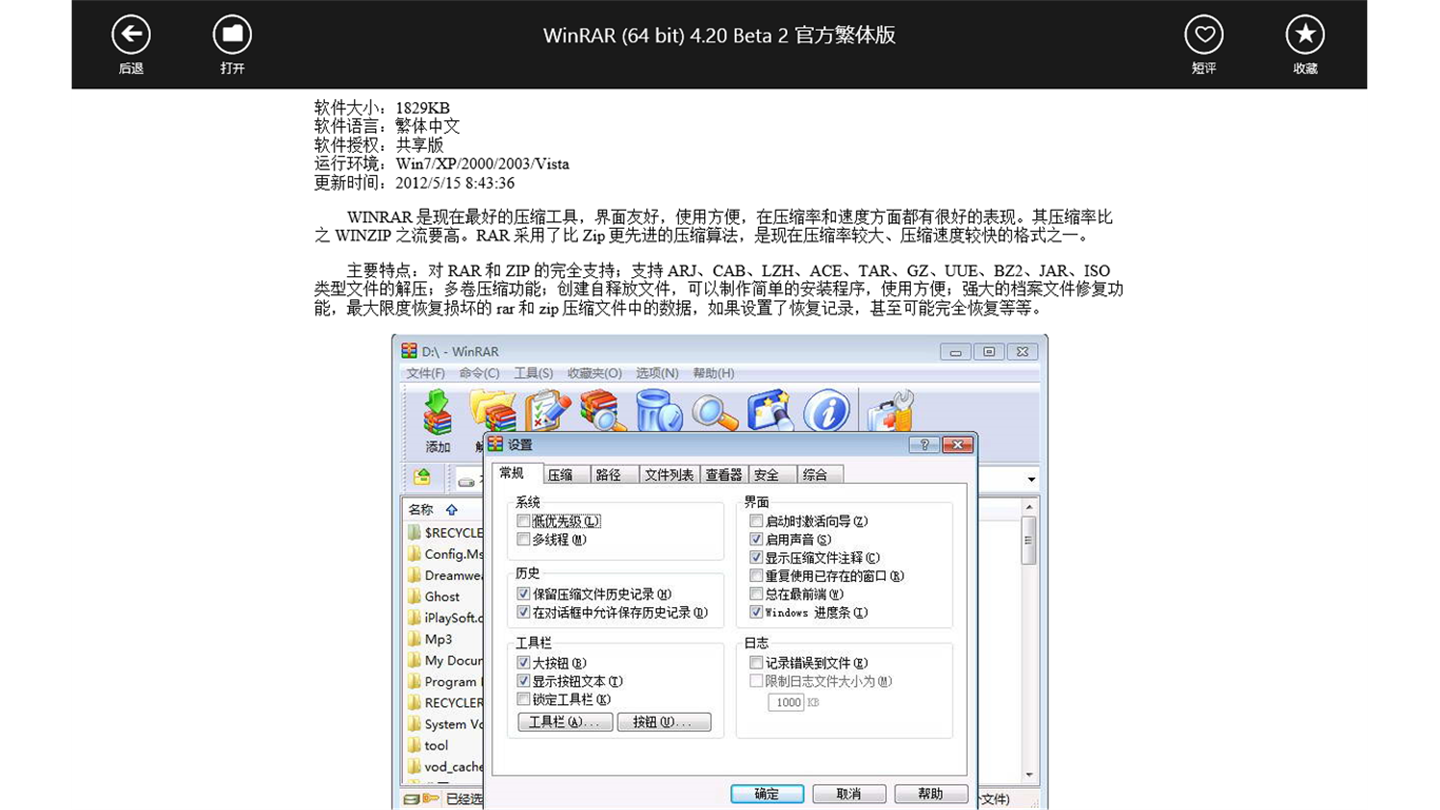Open Find with the magnifying glass icon

tap(715, 412)
